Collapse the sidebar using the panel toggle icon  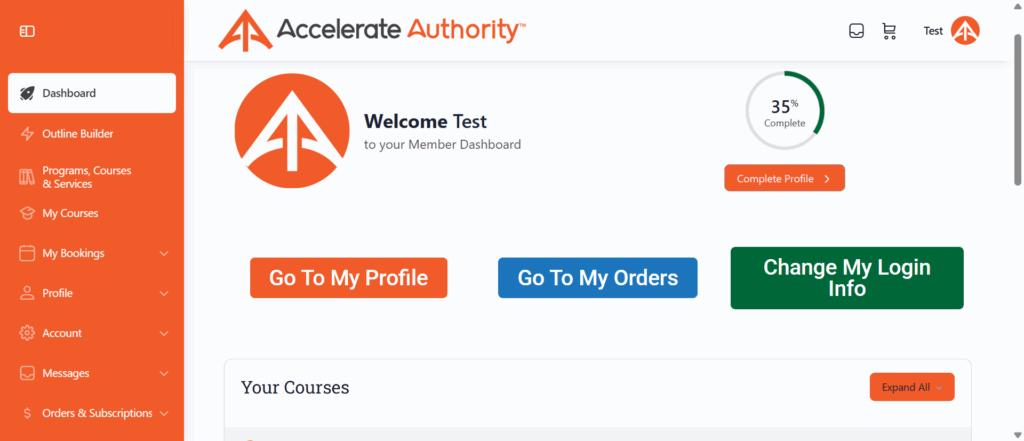(x=27, y=31)
